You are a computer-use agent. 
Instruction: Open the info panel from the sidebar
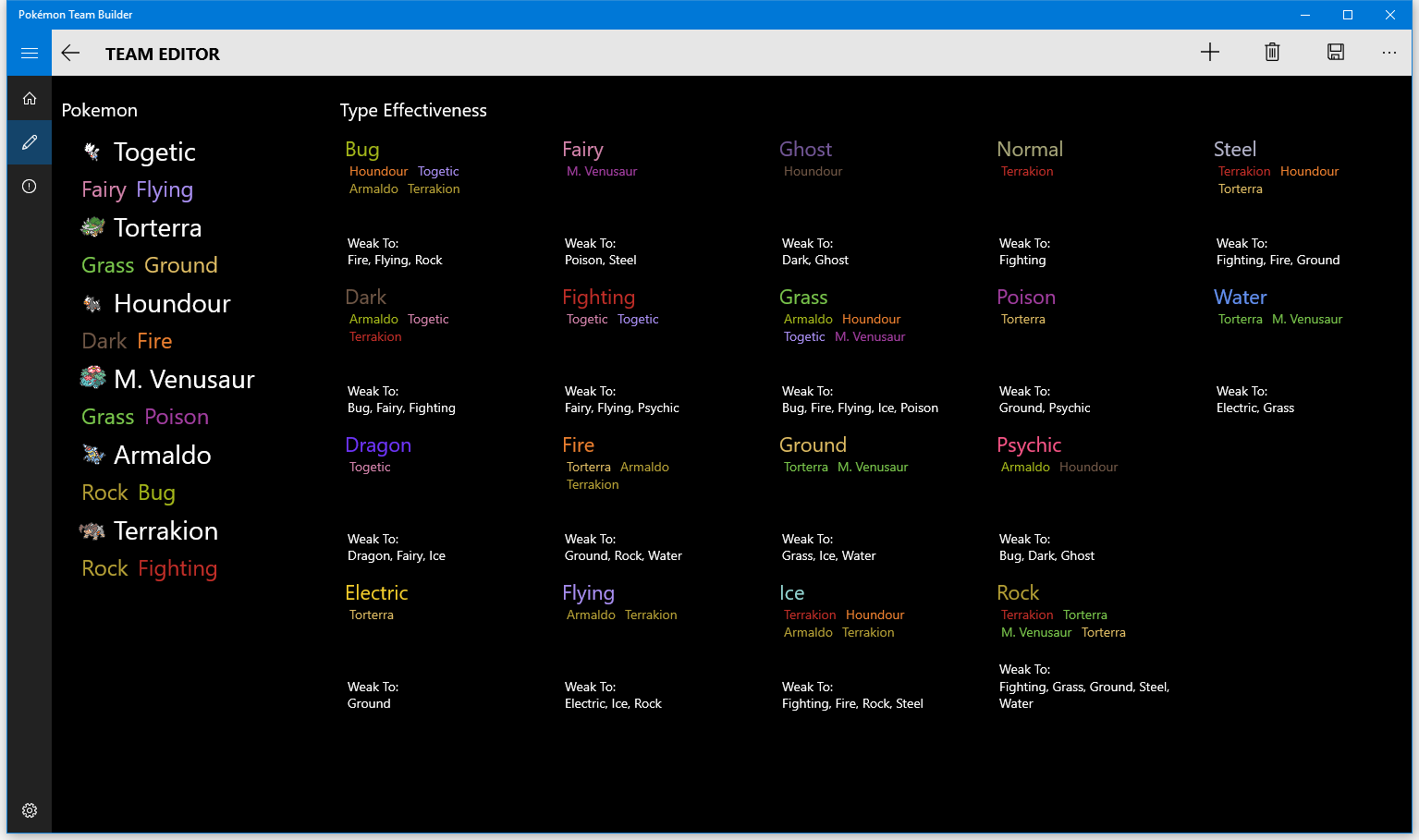coord(29,186)
